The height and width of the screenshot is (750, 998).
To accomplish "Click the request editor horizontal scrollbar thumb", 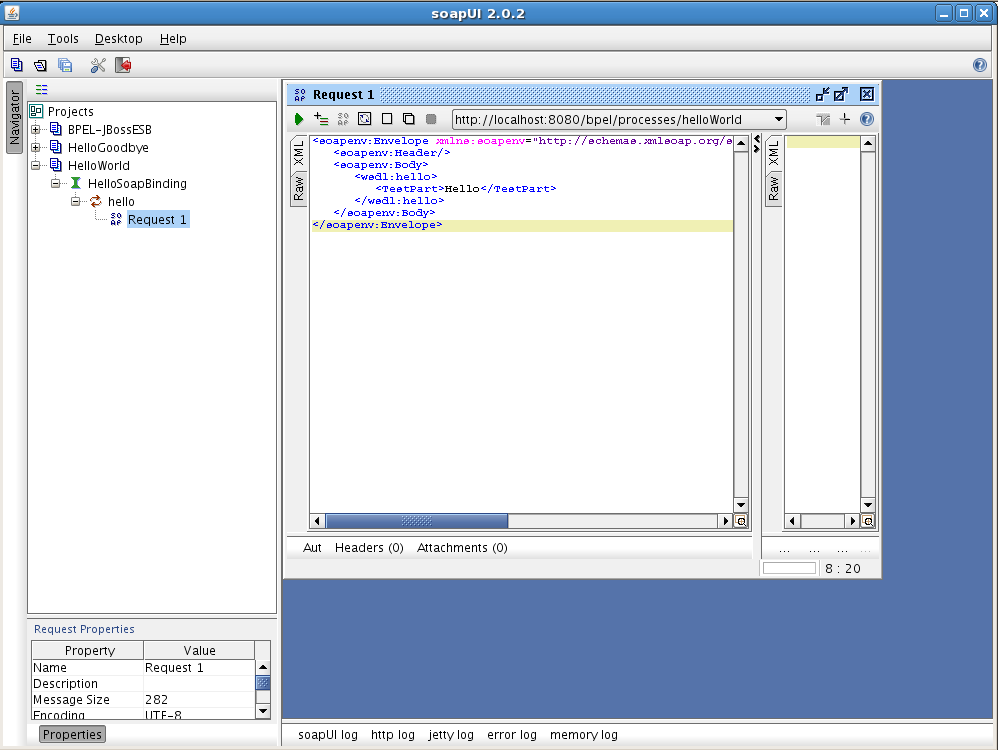I will pyautogui.click(x=416, y=521).
